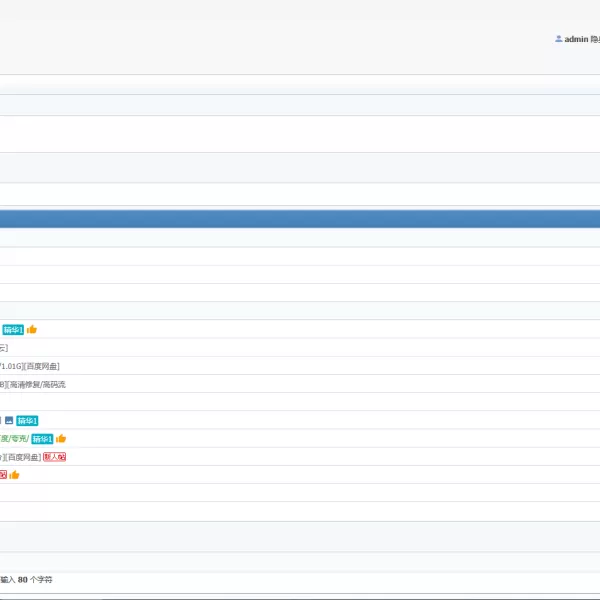Click the 80 个字符 character limit text
This screenshot has height=600, width=600.
[35, 579]
